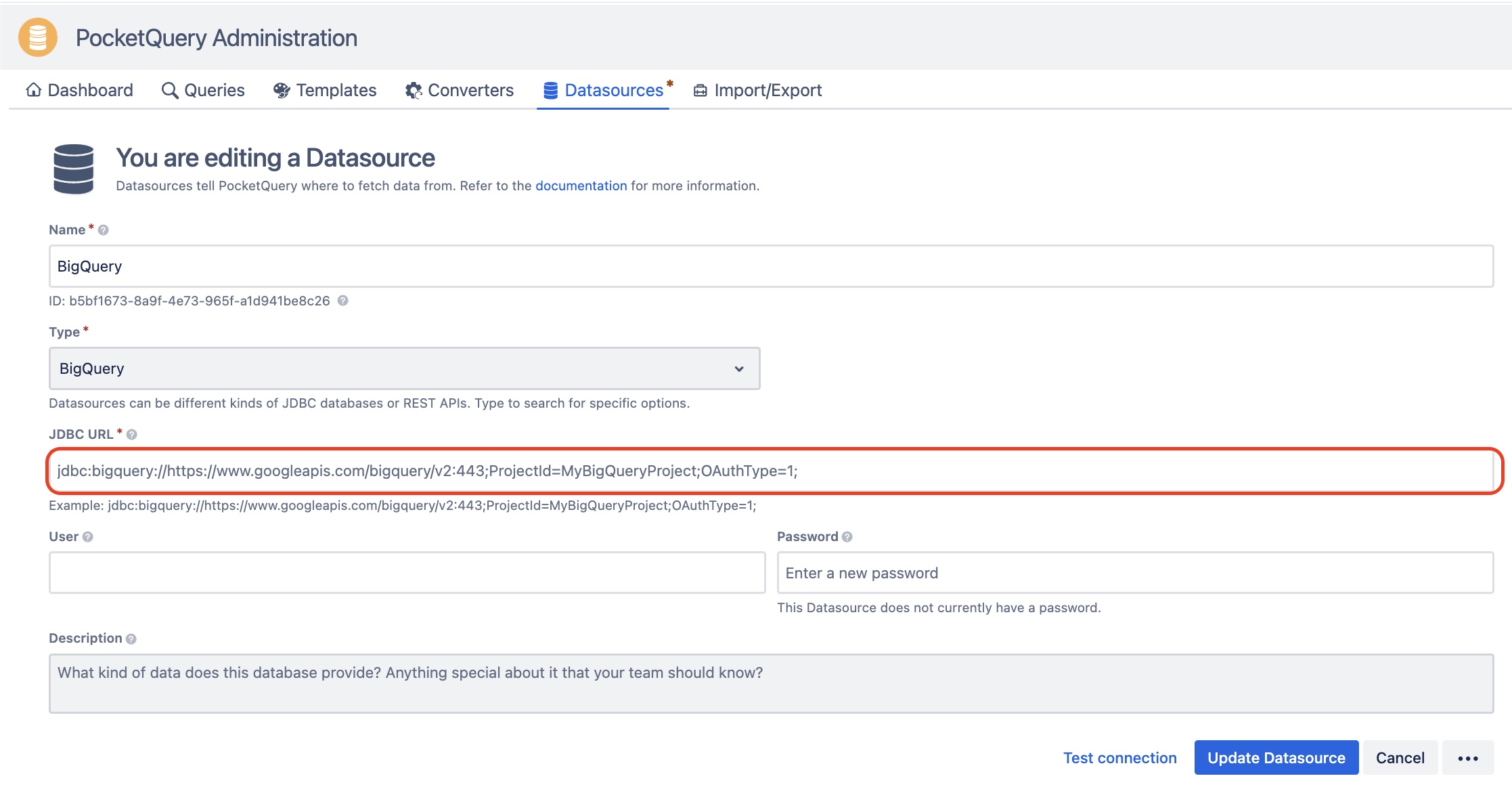Select the Datasources tab
1512x791 pixels.
pyautogui.click(x=603, y=90)
